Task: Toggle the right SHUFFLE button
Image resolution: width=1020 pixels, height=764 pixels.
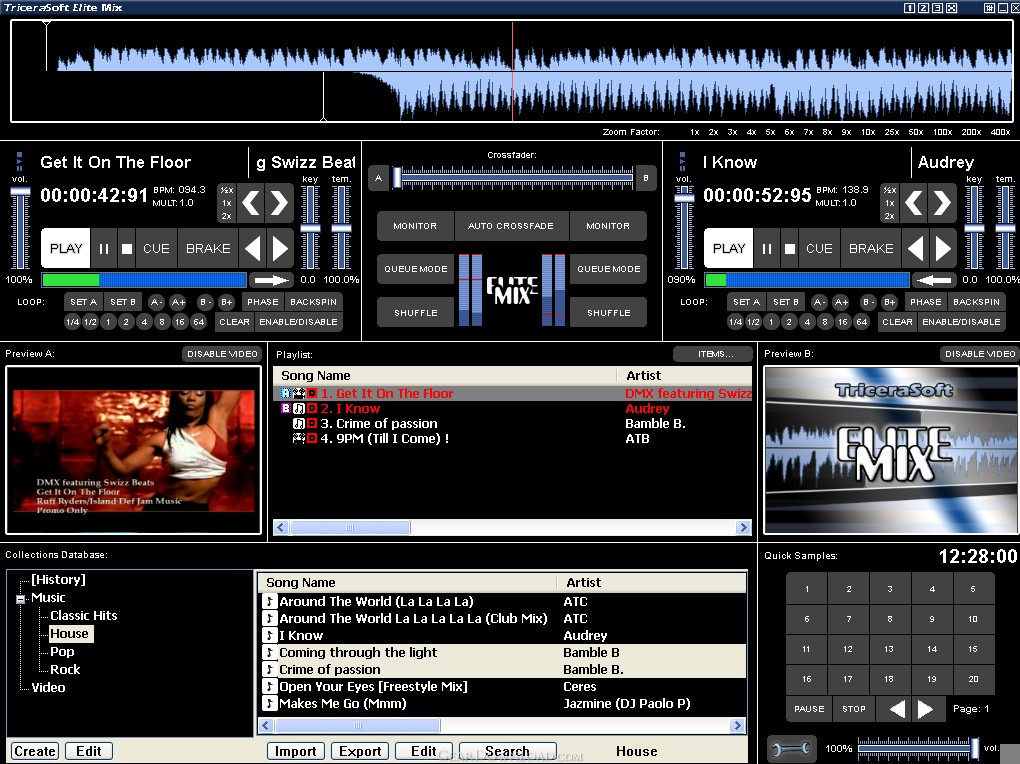Action: [x=608, y=312]
